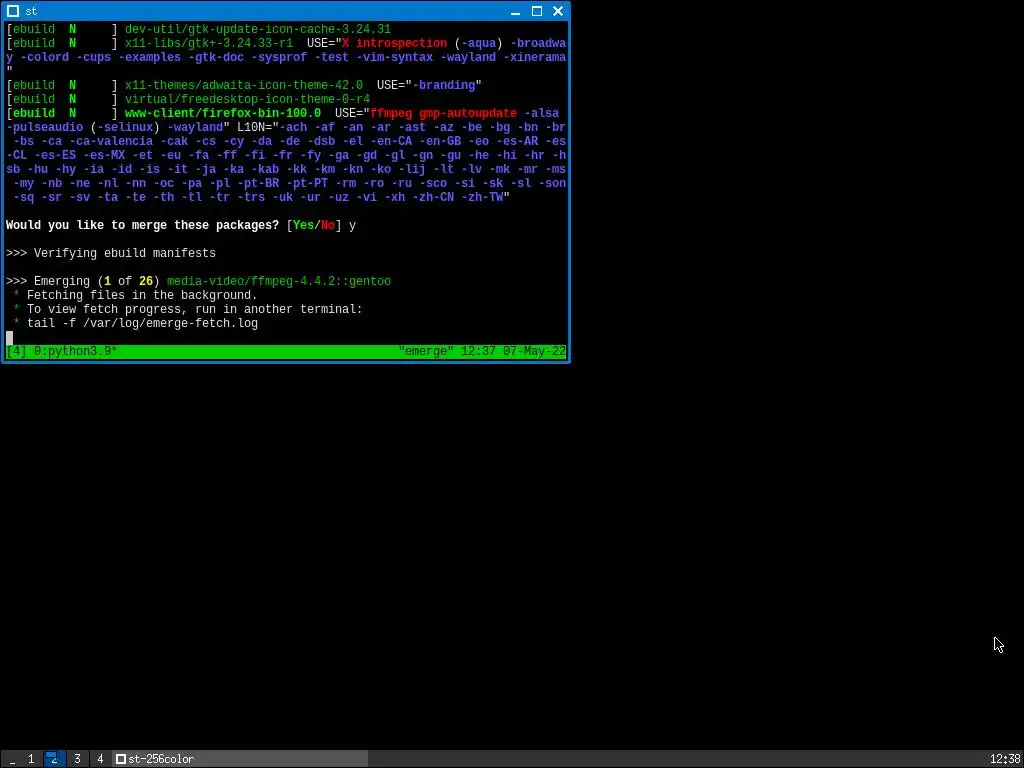Click the tmux window label 0:python3.9*
The height and width of the screenshot is (768, 1024).
[x=76, y=351]
